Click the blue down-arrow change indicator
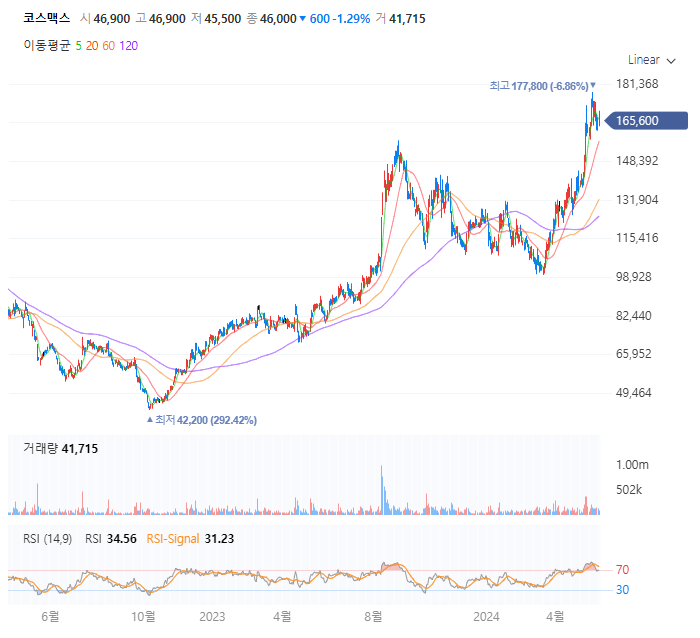 pyautogui.click(x=303, y=19)
